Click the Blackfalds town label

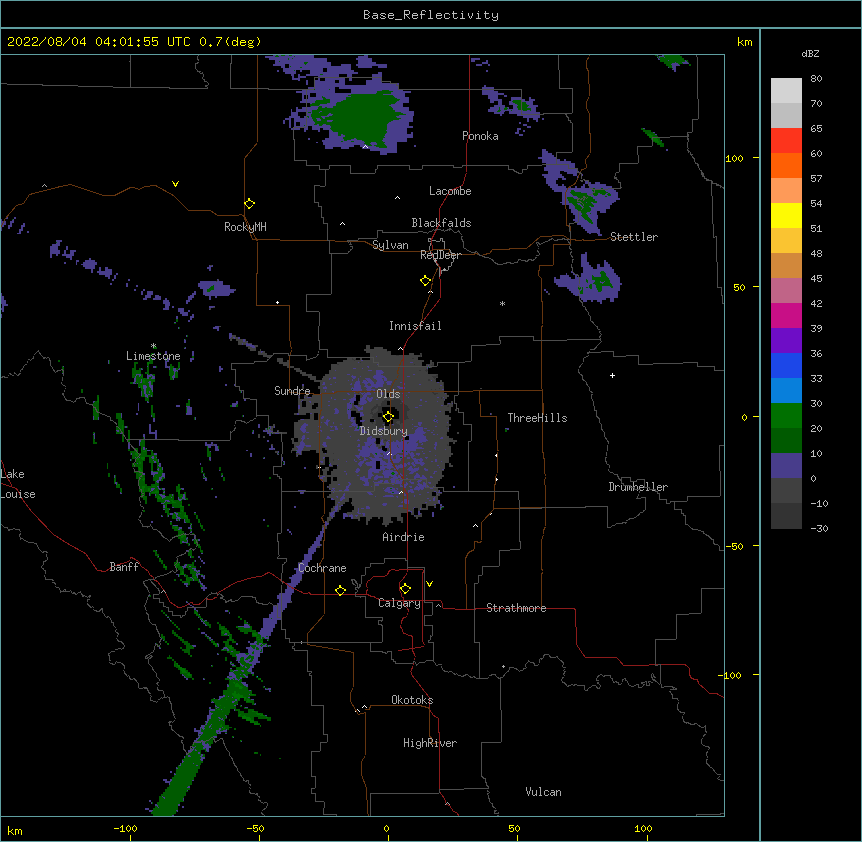click(441, 223)
